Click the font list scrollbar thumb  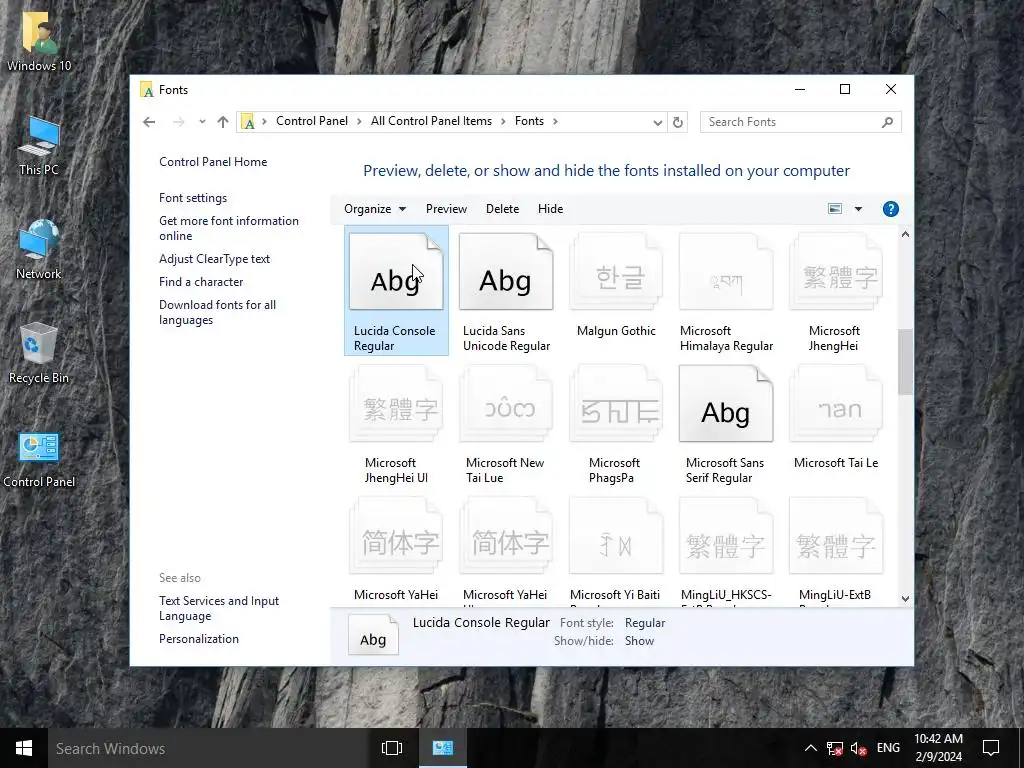[x=905, y=362]
